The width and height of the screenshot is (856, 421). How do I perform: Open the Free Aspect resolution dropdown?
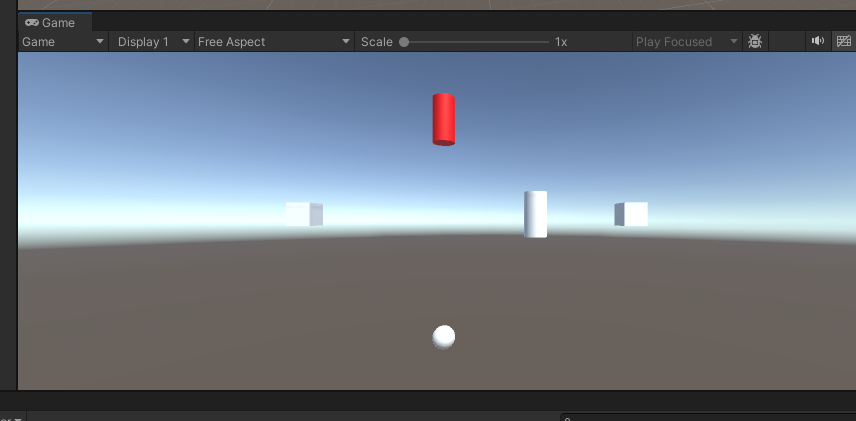point(275,42)
